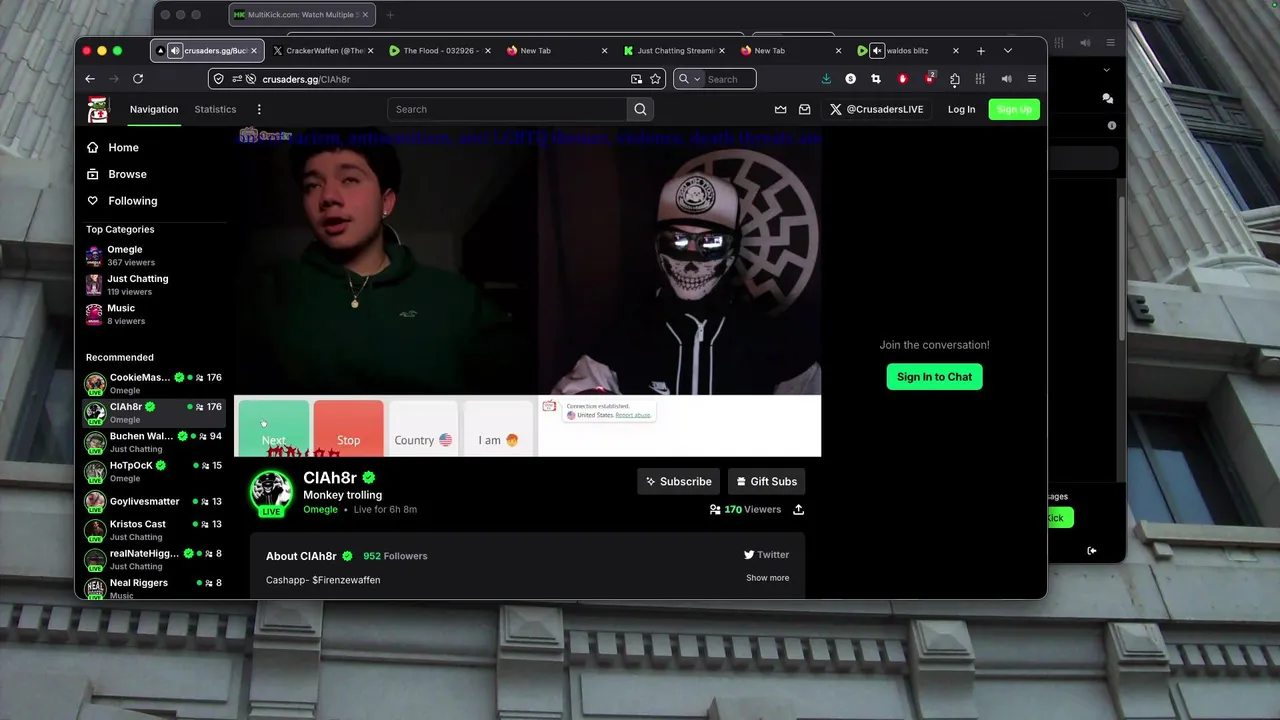This screenshot has width=1280, height=720.
Task: Click the speaker extension icon in the toolbar
Action: 1006,79
